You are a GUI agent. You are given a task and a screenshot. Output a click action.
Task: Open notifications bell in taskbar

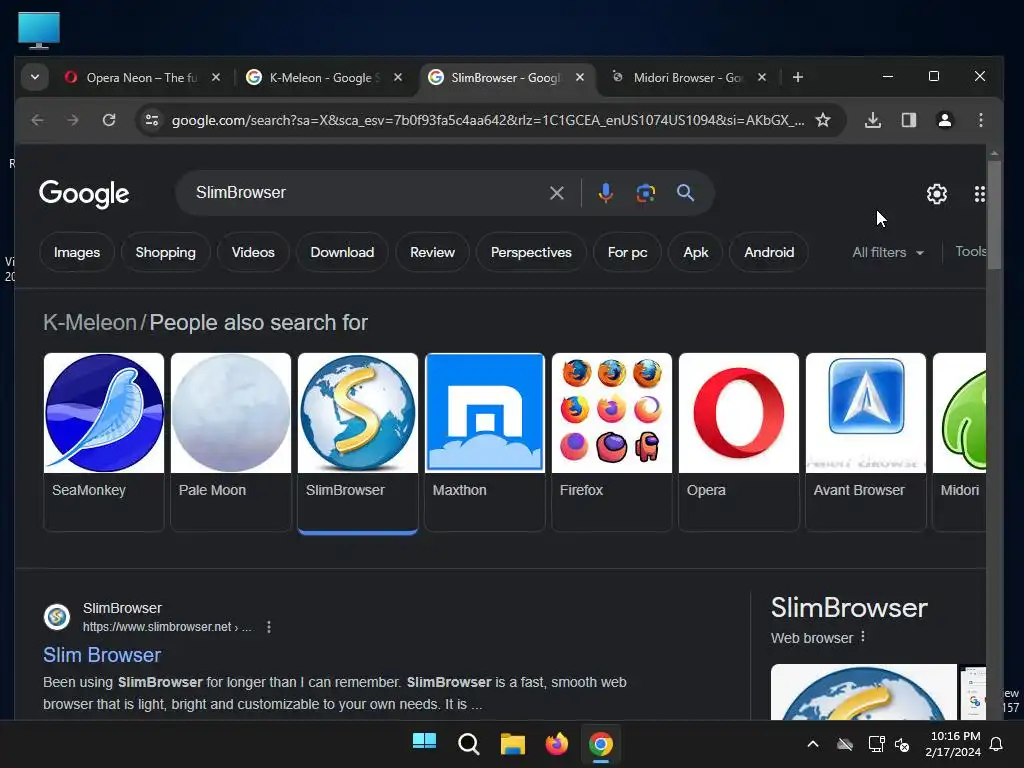tap(996, 744)
